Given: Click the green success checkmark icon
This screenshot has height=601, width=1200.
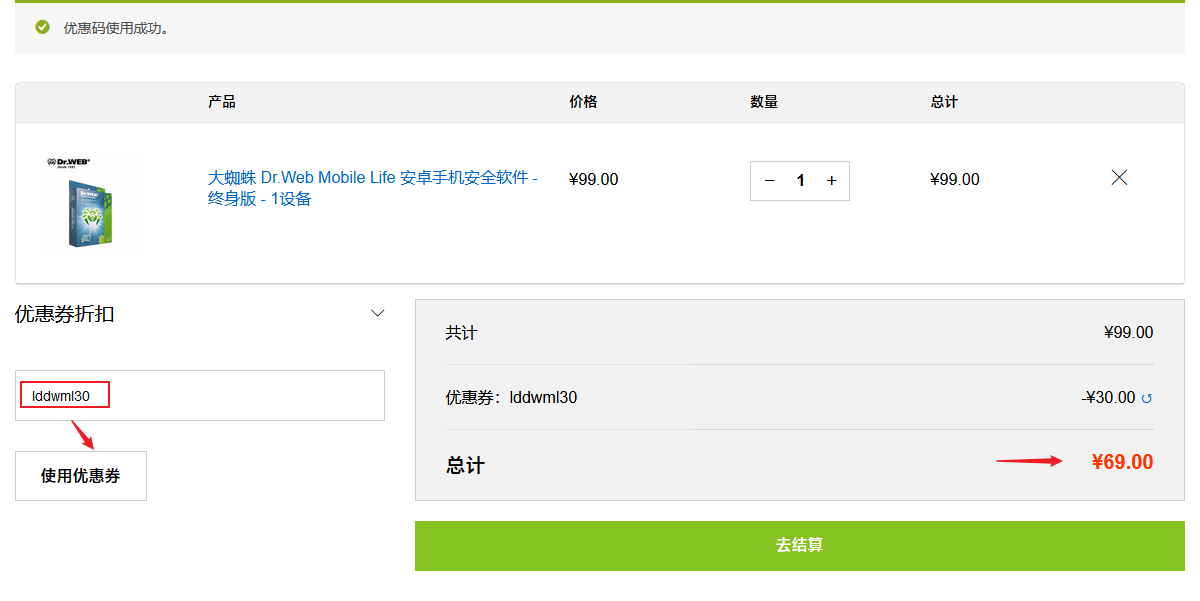Looking at the screenshot, I should click(40, 27).
